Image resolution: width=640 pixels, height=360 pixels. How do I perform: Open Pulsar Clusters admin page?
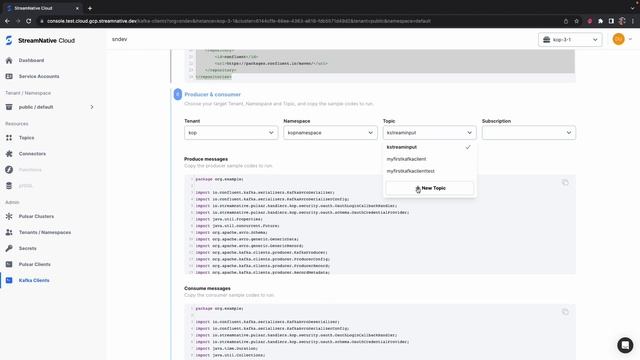pos(36,216)
